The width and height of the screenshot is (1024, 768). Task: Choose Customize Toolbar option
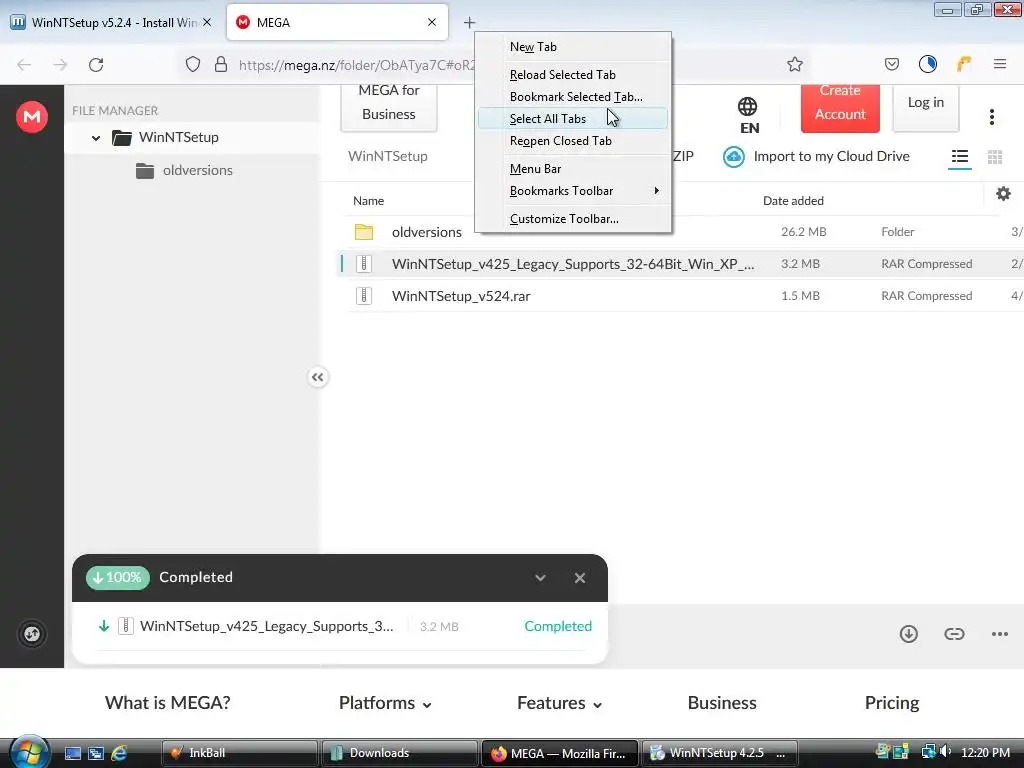coord(573,219)
